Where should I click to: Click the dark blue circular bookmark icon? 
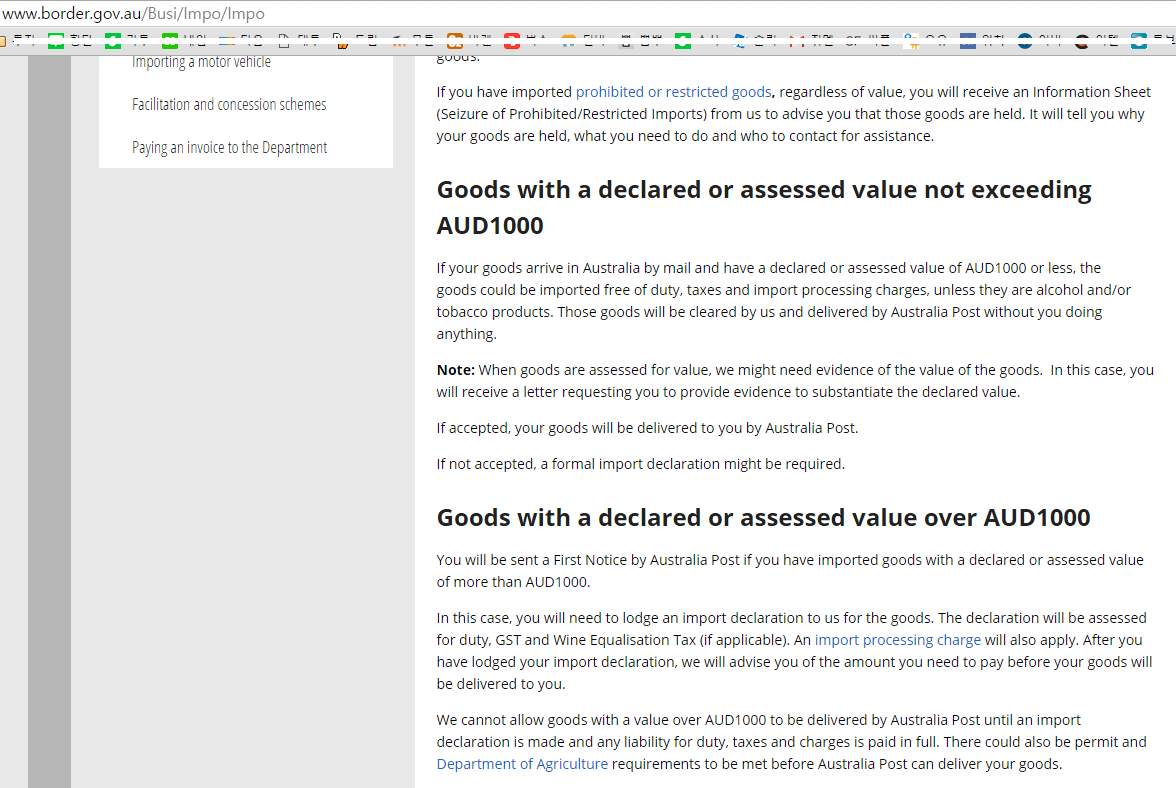tap(1025, 41)
